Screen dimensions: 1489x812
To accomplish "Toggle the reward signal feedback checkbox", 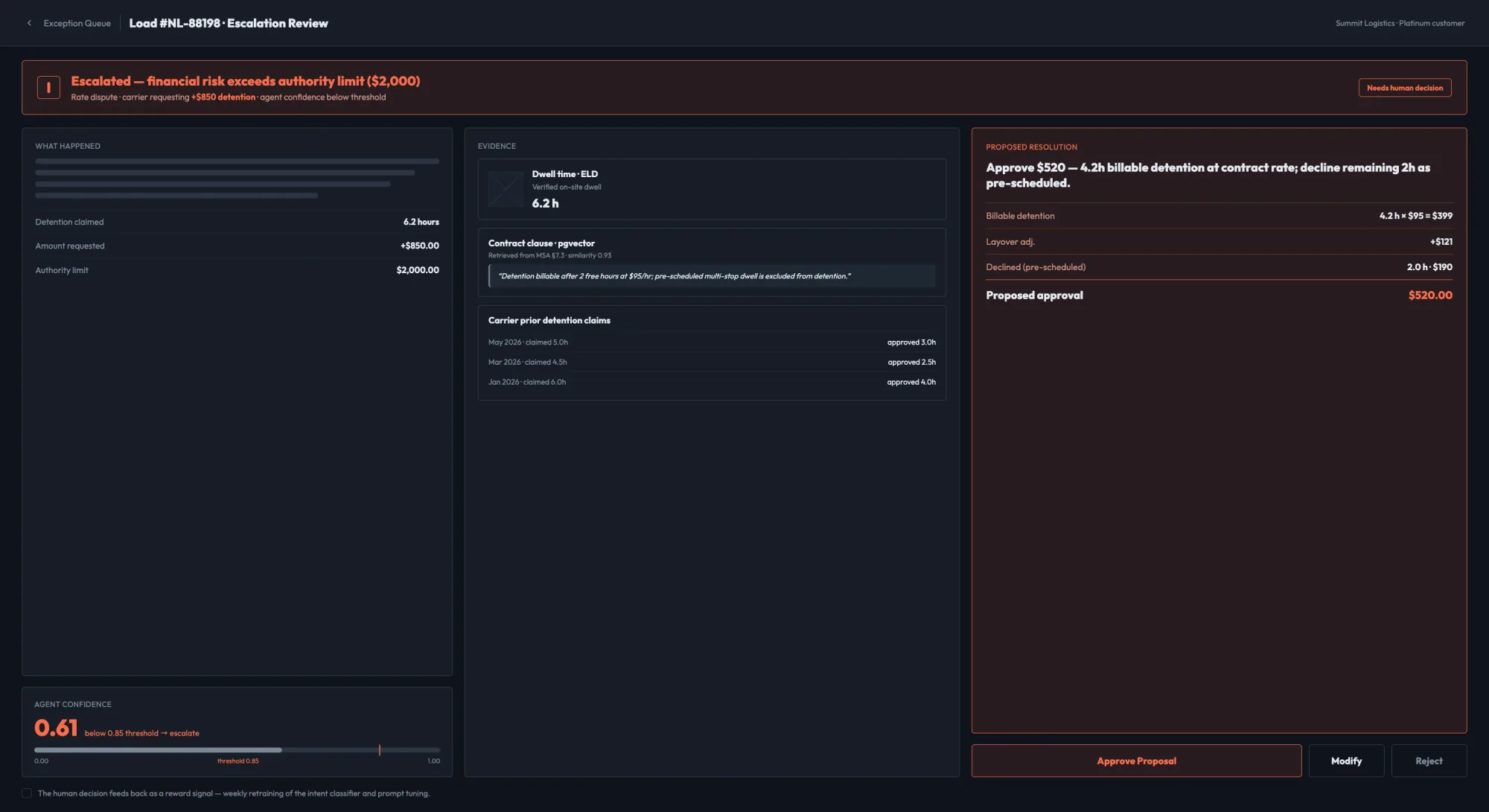I will [x=27, y=793].
